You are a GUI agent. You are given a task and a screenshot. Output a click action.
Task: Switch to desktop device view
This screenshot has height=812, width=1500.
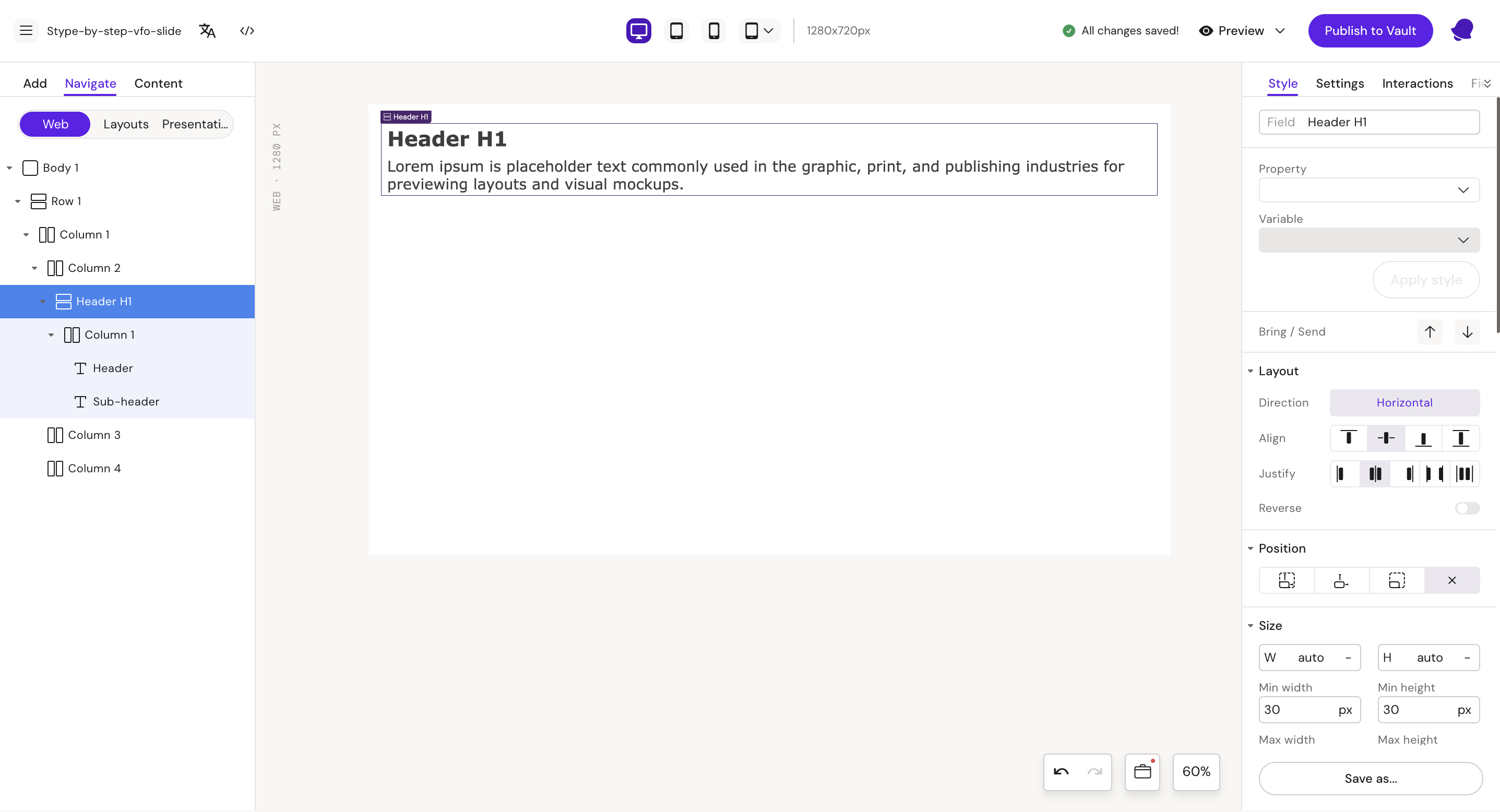pos(638,30)
